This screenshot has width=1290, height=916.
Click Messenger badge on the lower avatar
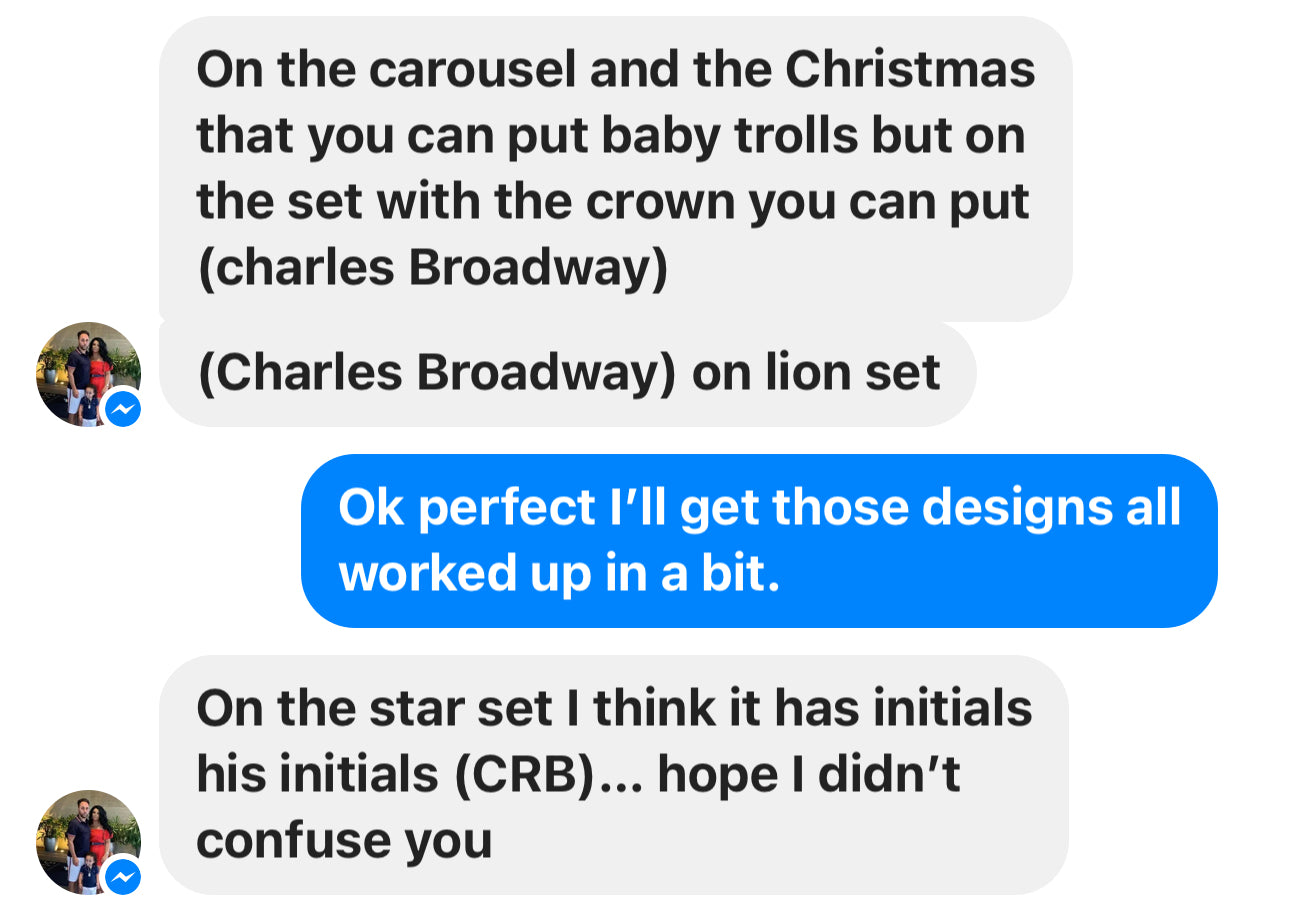tap(123, 876)
